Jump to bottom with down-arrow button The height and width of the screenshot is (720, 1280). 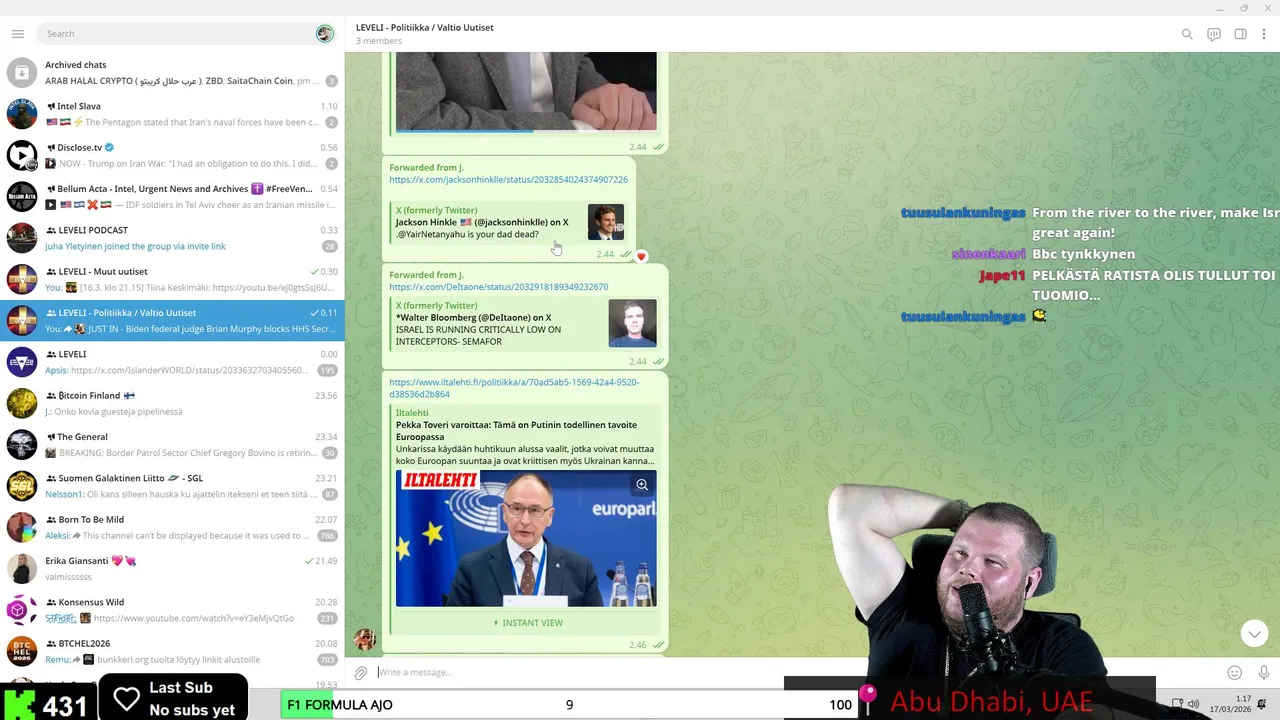tap(1254, 633)
